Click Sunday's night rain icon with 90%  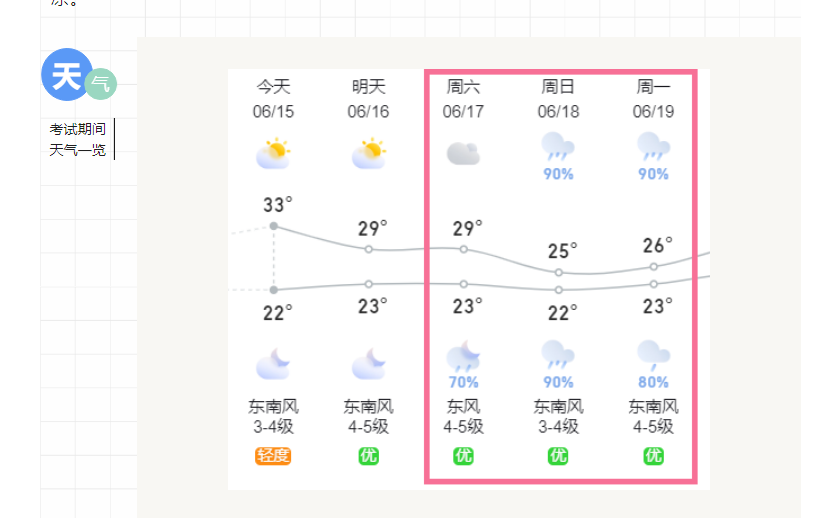tap(558, 354)
